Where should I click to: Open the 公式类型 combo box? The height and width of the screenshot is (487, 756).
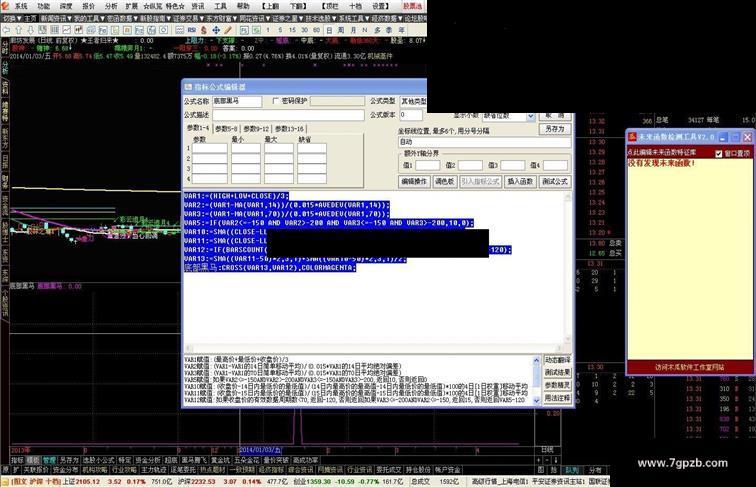tap(413, 101)
